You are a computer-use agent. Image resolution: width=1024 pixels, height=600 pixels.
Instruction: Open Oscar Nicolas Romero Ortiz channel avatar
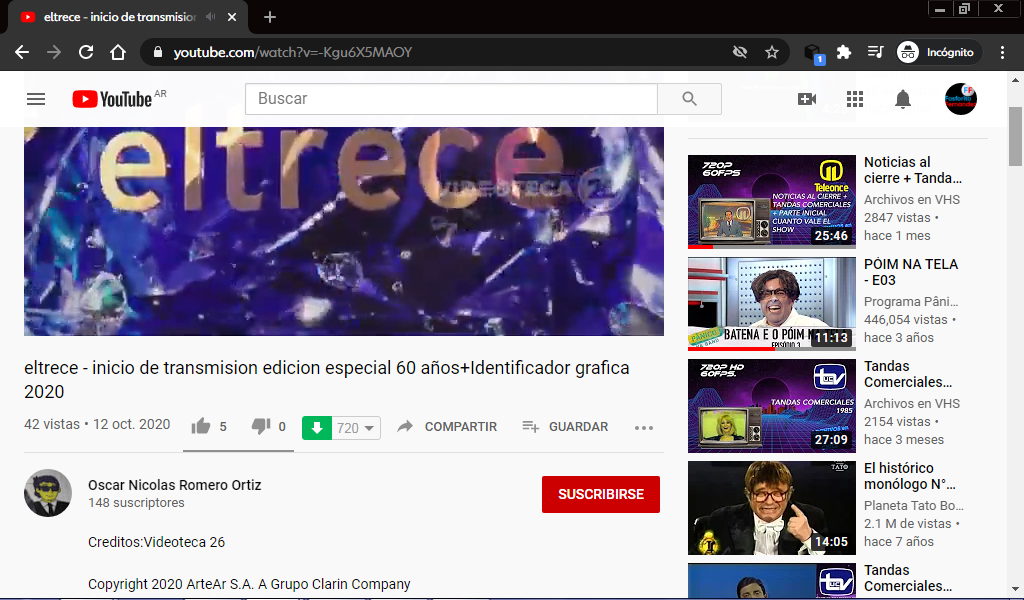48,493
